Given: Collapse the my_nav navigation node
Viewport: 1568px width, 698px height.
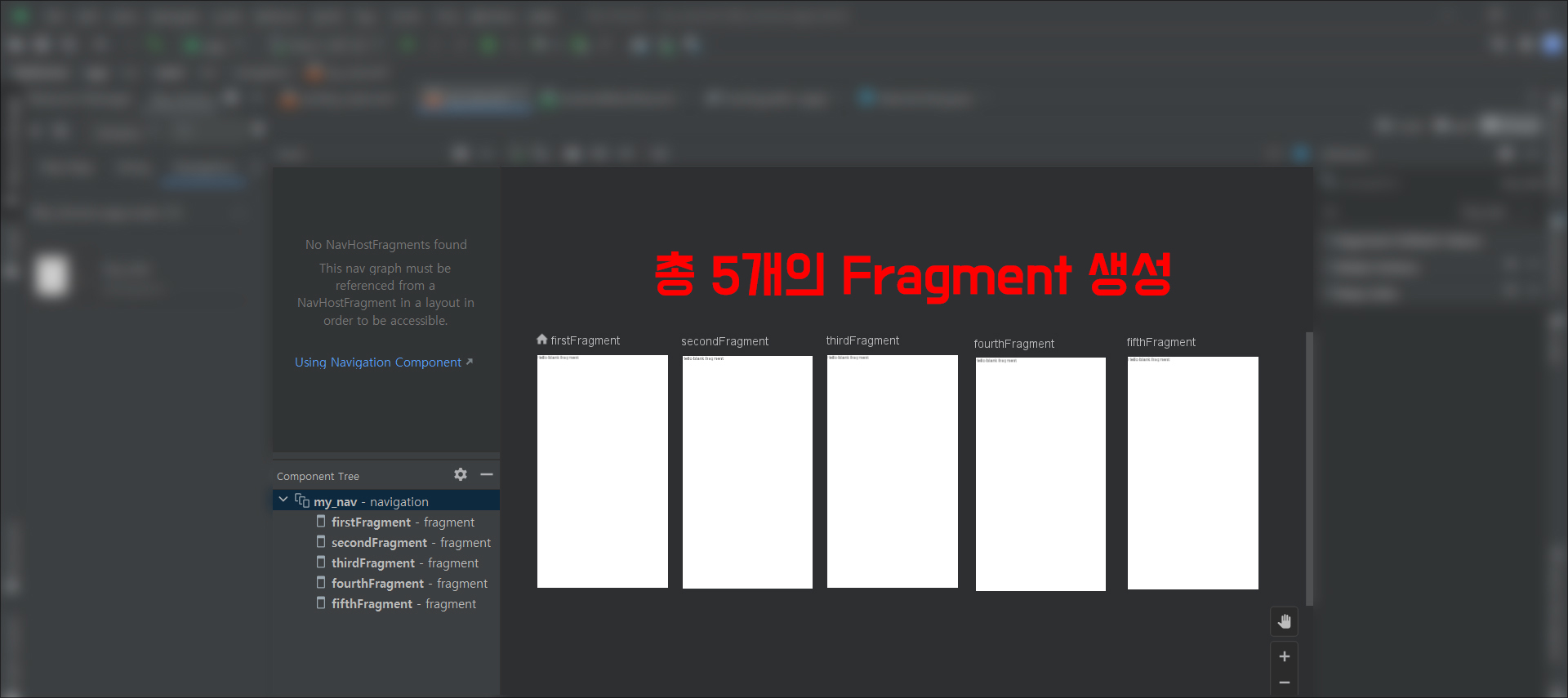Looking at the screenshot, I should [283, 500].
